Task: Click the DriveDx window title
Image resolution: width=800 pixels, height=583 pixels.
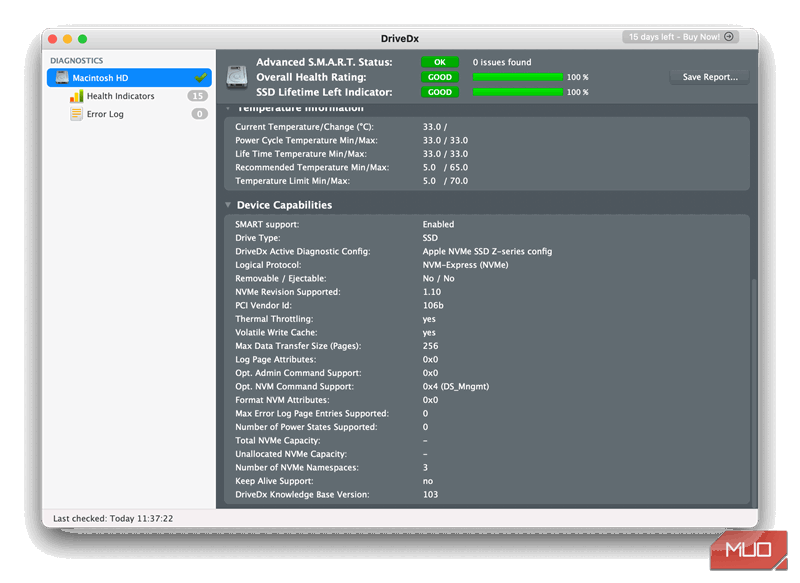Action: coord(399,39)
